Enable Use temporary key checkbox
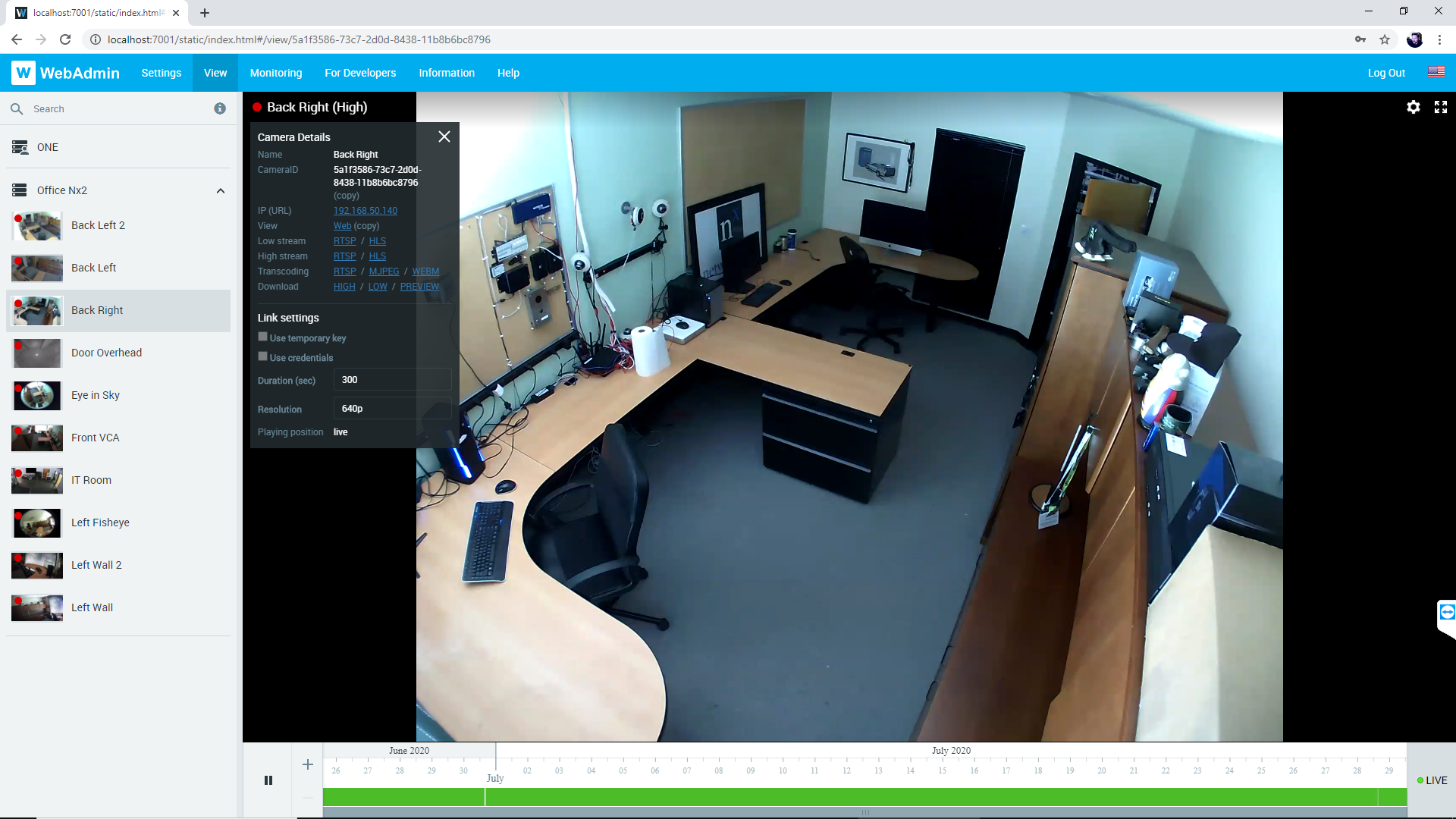This screenshot has height=819, width=1456. click(x=262, y=337)
